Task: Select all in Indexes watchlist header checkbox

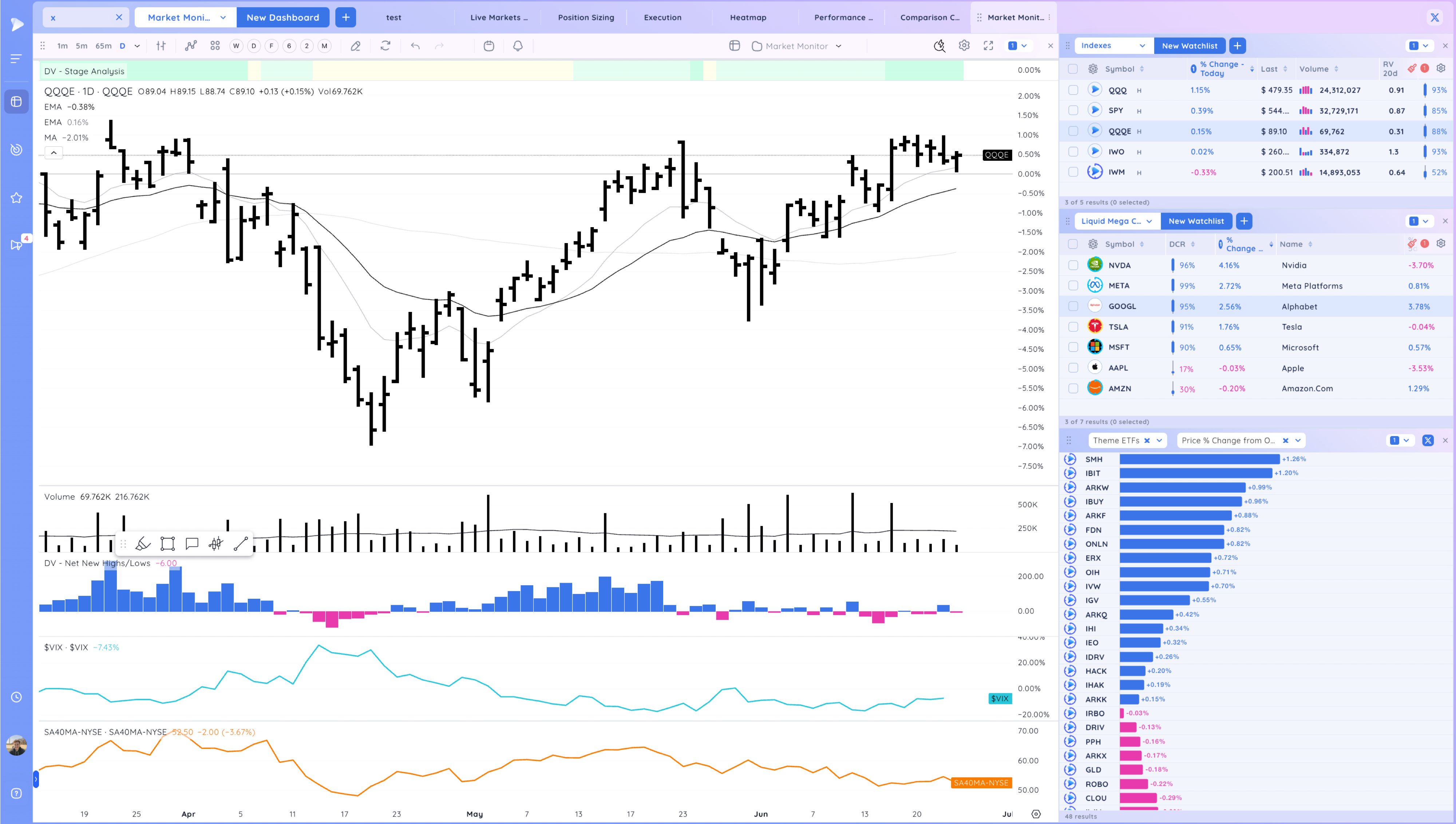Action: (x=1073, y=69)
